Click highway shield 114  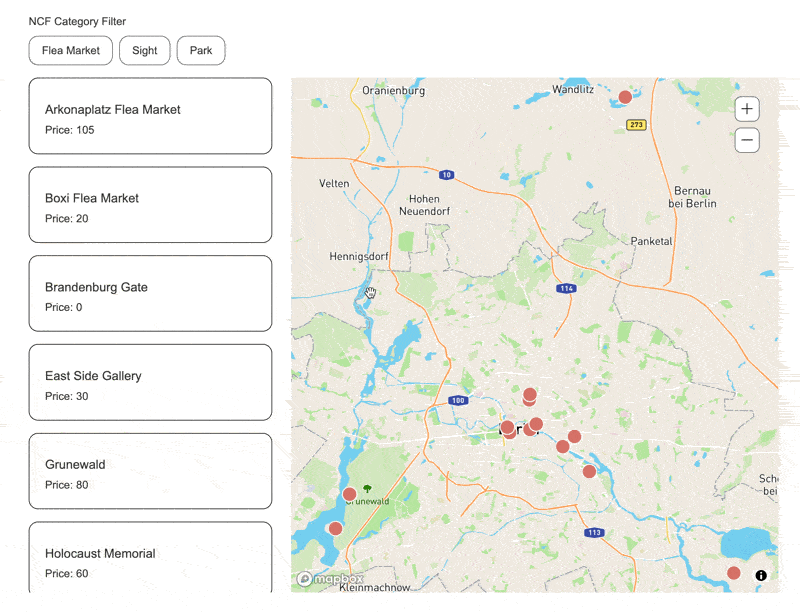point(566,288)
